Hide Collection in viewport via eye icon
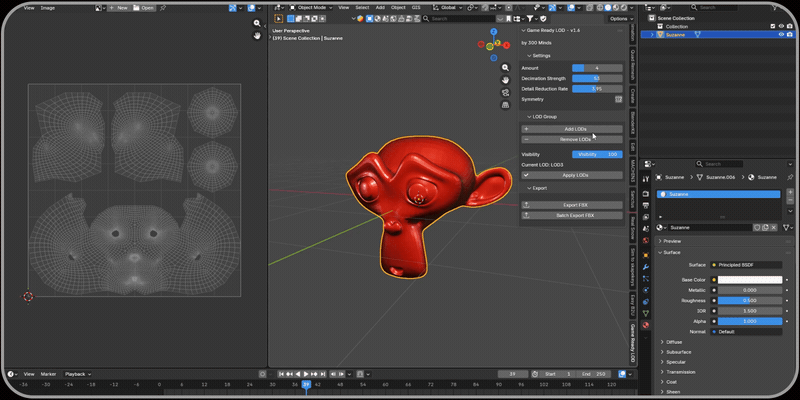This screenshot has height=400, width=800. click(781, 27)
